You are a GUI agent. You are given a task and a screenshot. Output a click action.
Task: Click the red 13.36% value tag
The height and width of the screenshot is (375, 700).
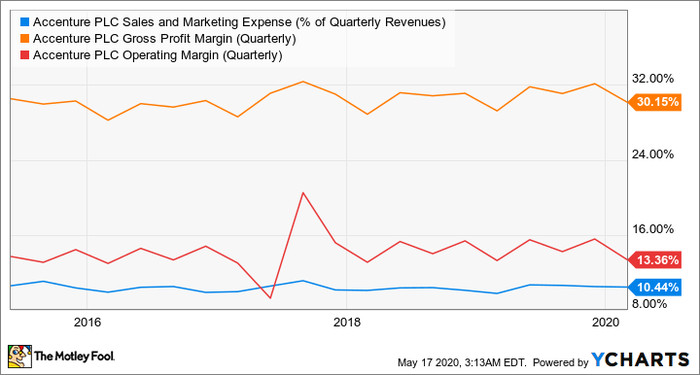(x=654, y=260)
